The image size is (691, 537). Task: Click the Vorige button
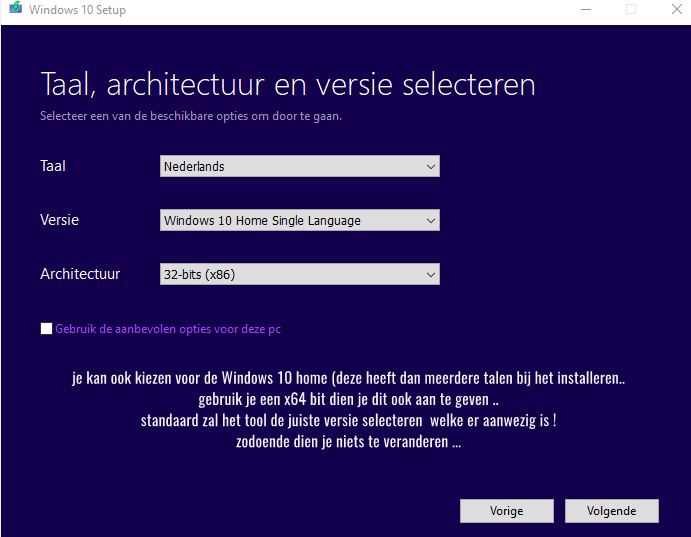(507, 511)
